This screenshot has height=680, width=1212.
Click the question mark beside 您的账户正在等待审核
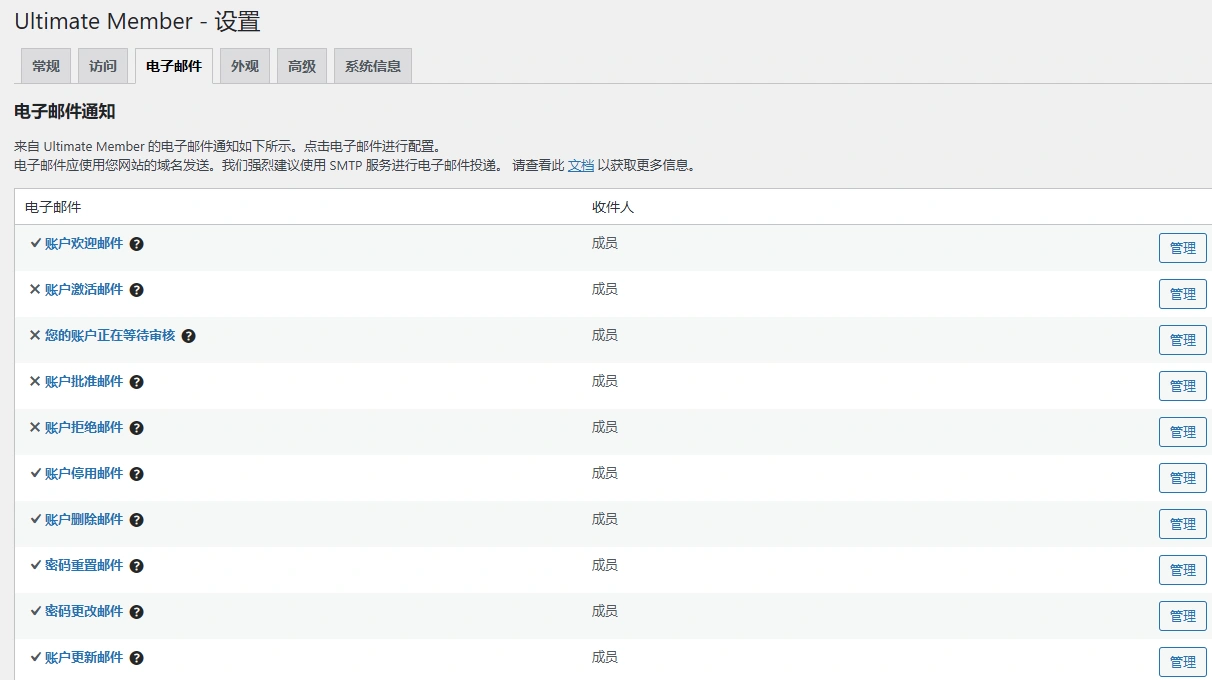pos(189,335)
